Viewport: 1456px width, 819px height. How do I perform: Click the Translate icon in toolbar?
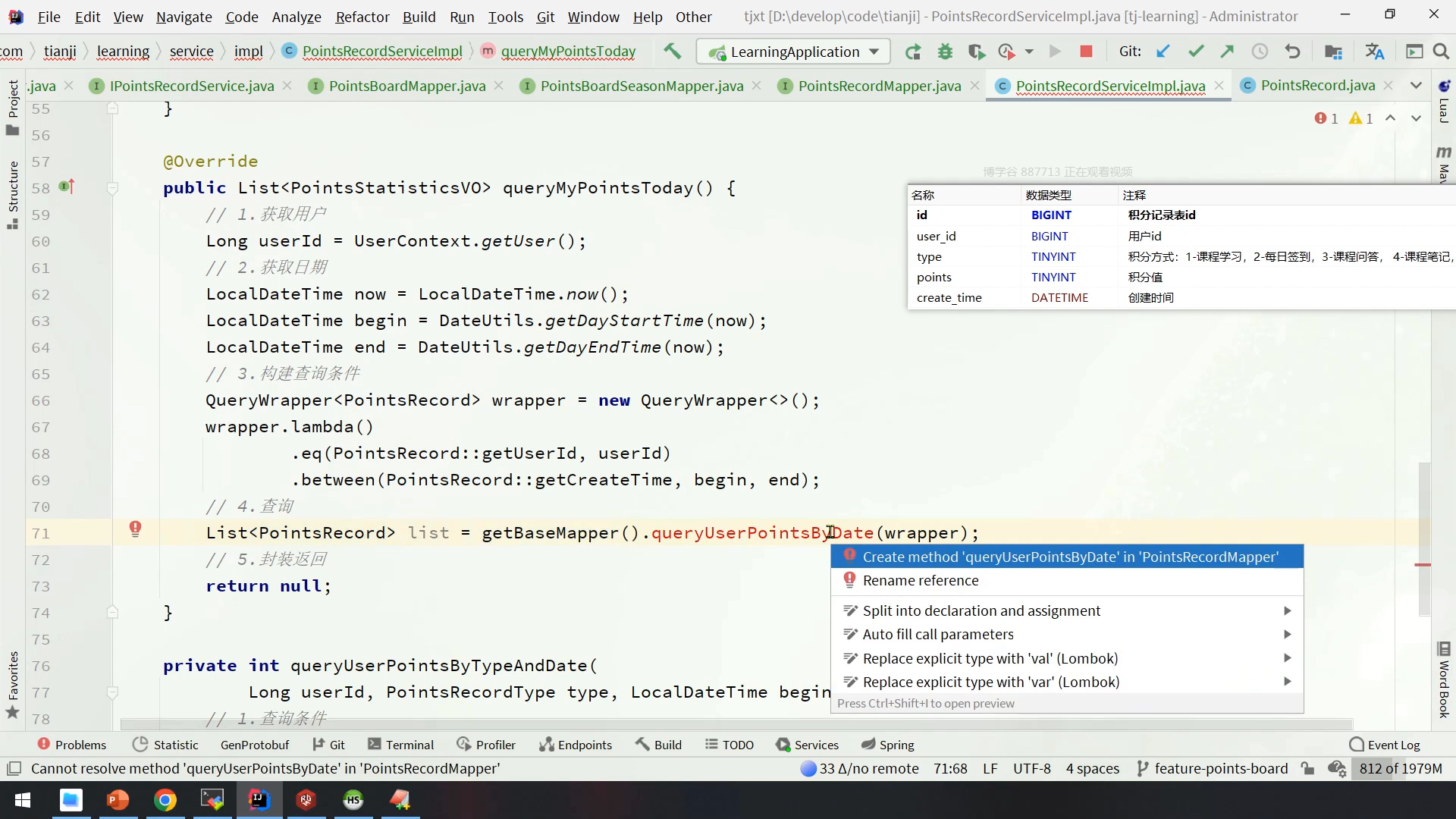1374,52
